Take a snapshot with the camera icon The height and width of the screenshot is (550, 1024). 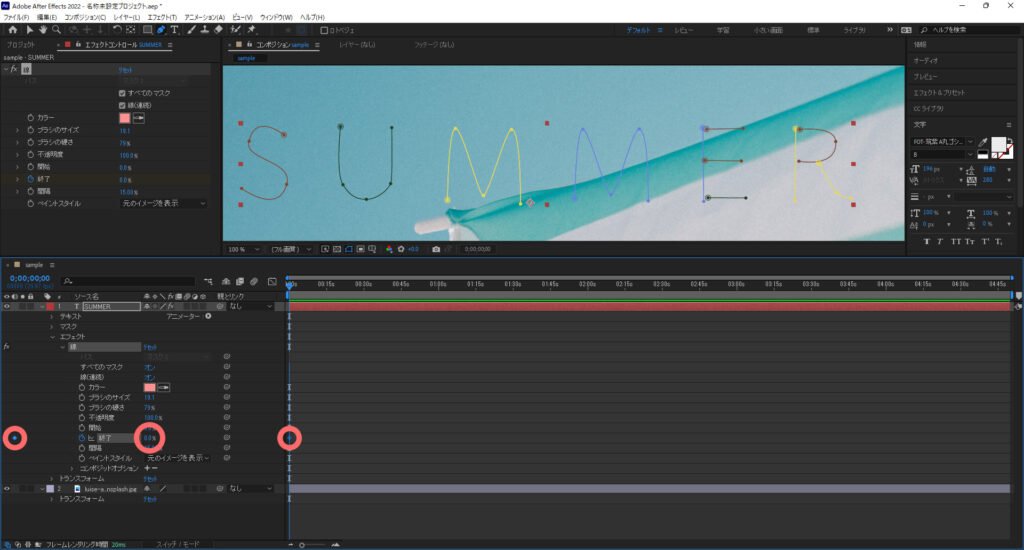pos(436,249)
